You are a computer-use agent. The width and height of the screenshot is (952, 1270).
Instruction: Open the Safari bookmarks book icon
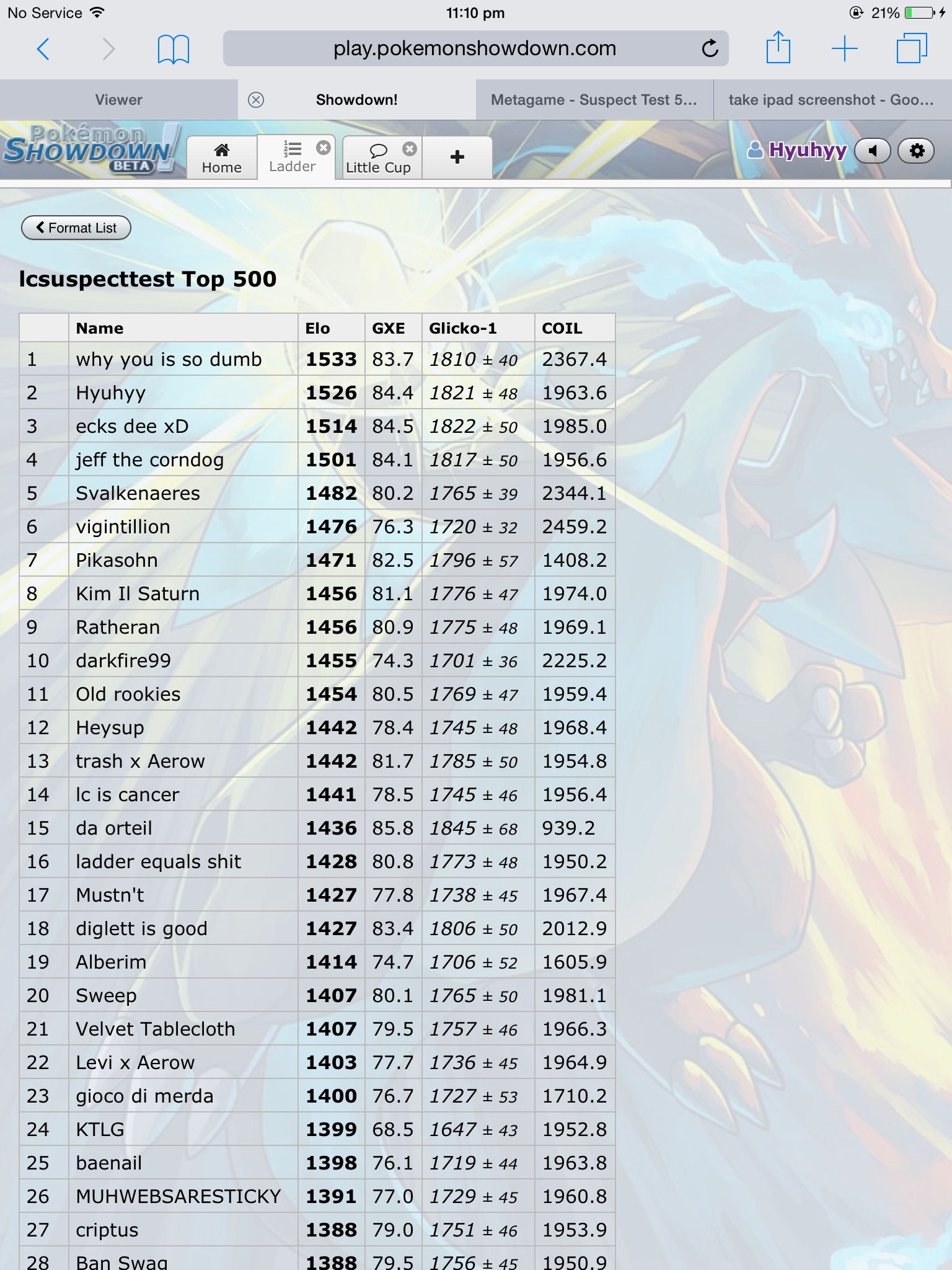173,49
